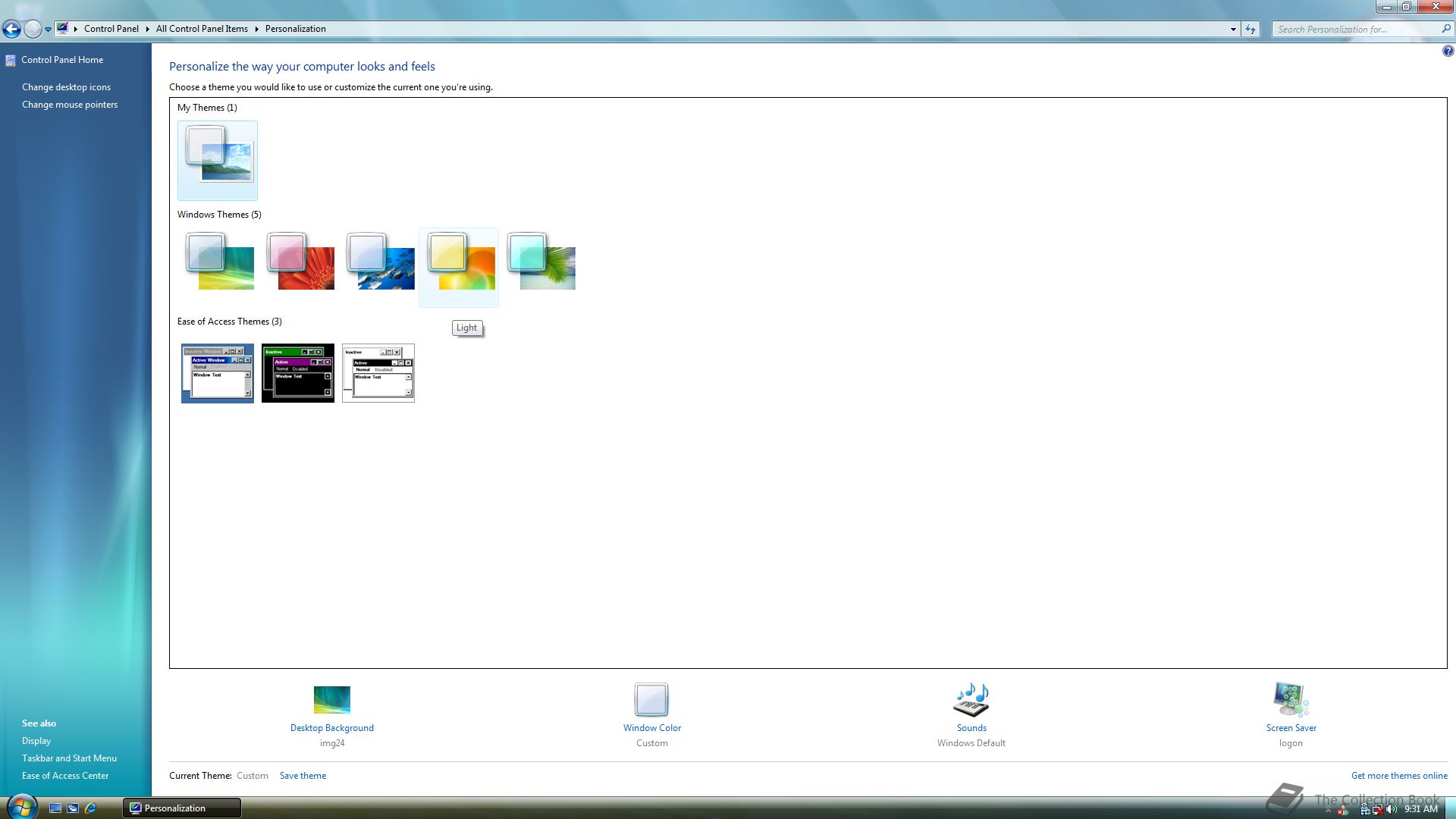Viewport: 1456px width, 819px height.
Task: Click the 'My Themes (1)' heading
Action: pyautogui.click(x=207, y=108)
